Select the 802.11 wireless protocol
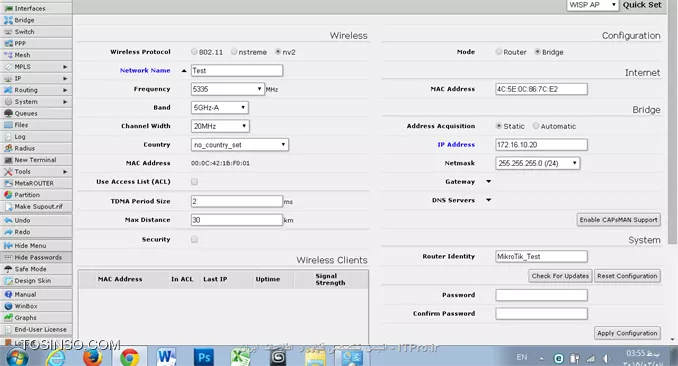The width and height of the screenshot is (678, 366). [x=194, y=52]
